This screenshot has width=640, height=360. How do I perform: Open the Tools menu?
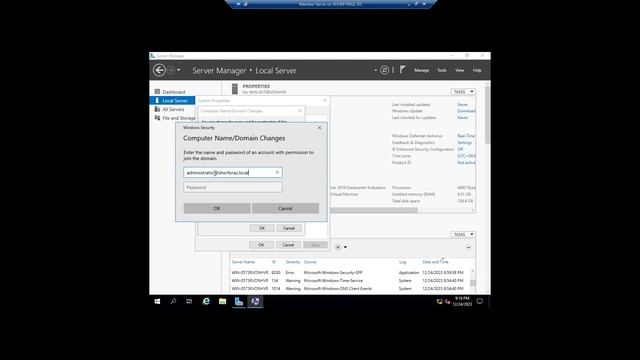tap(442, 70)
